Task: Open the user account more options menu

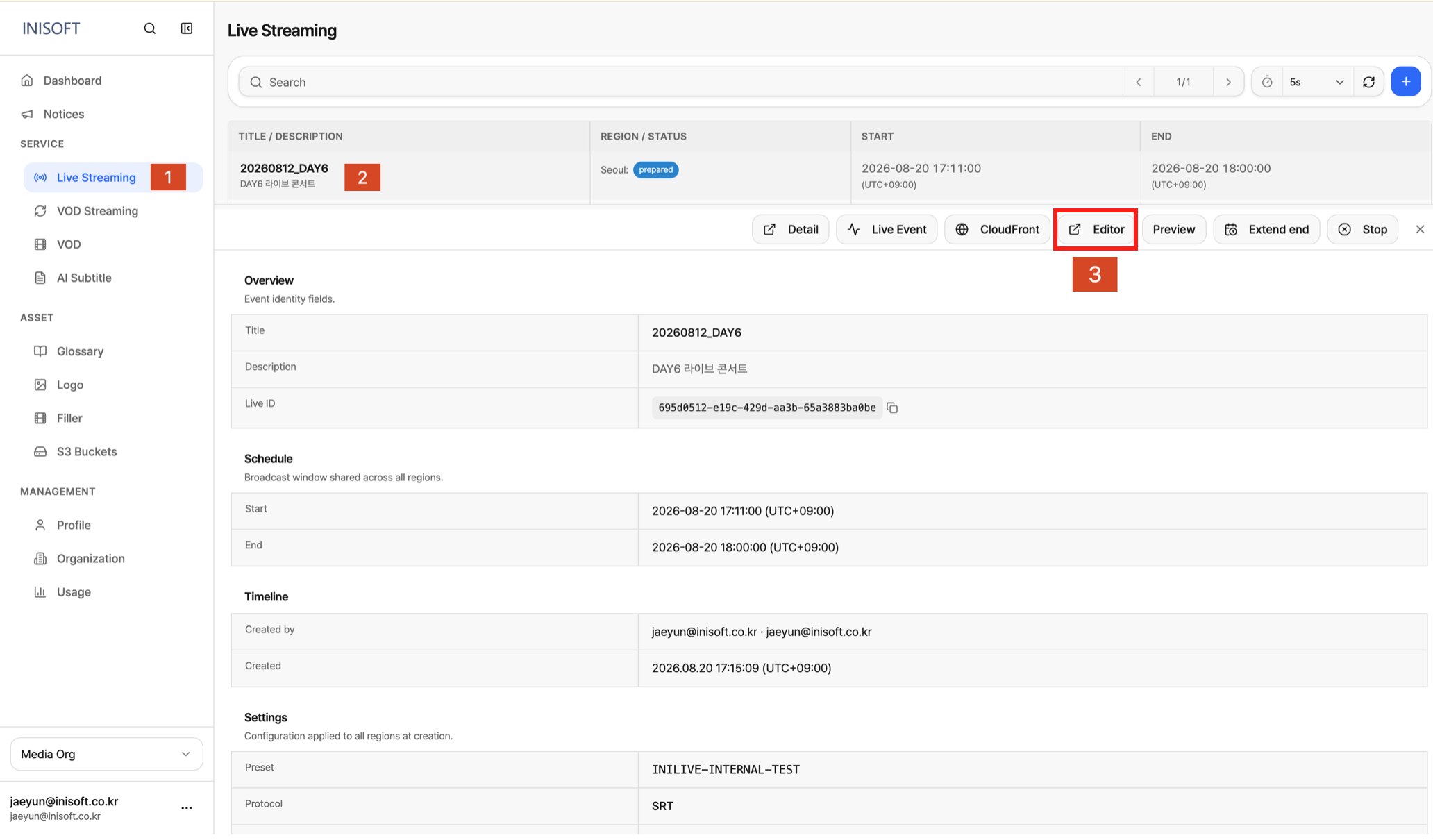Action: click(186, 807)
